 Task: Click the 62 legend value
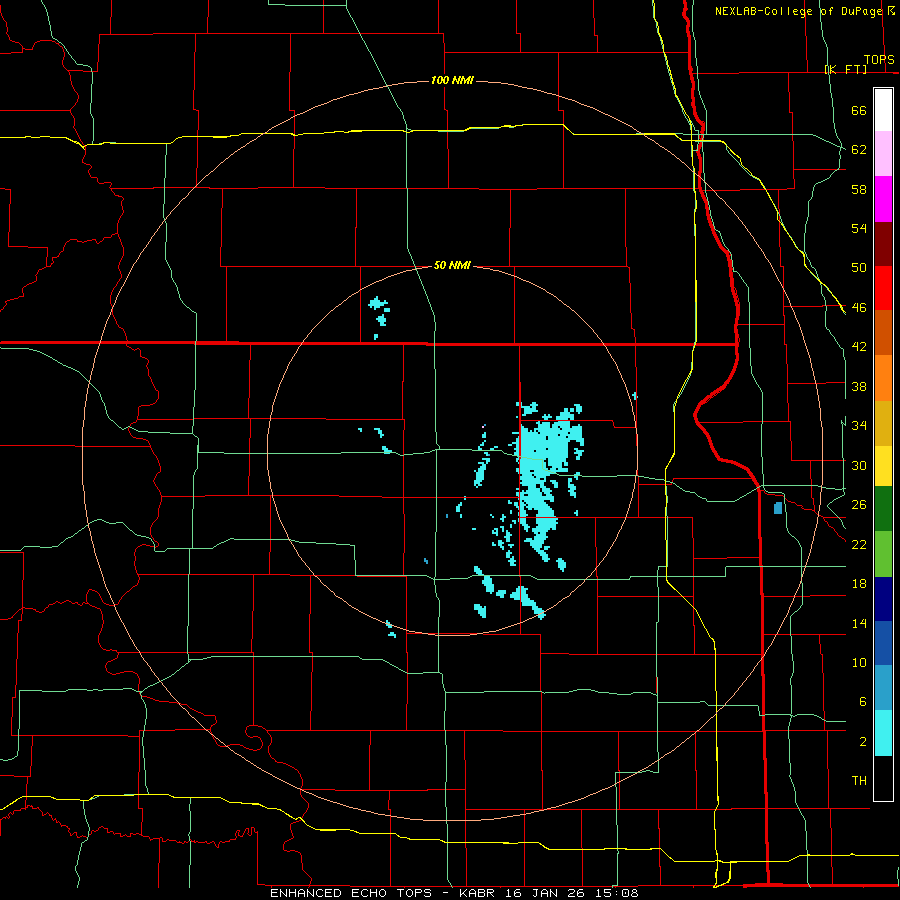(x=859, y=150)
